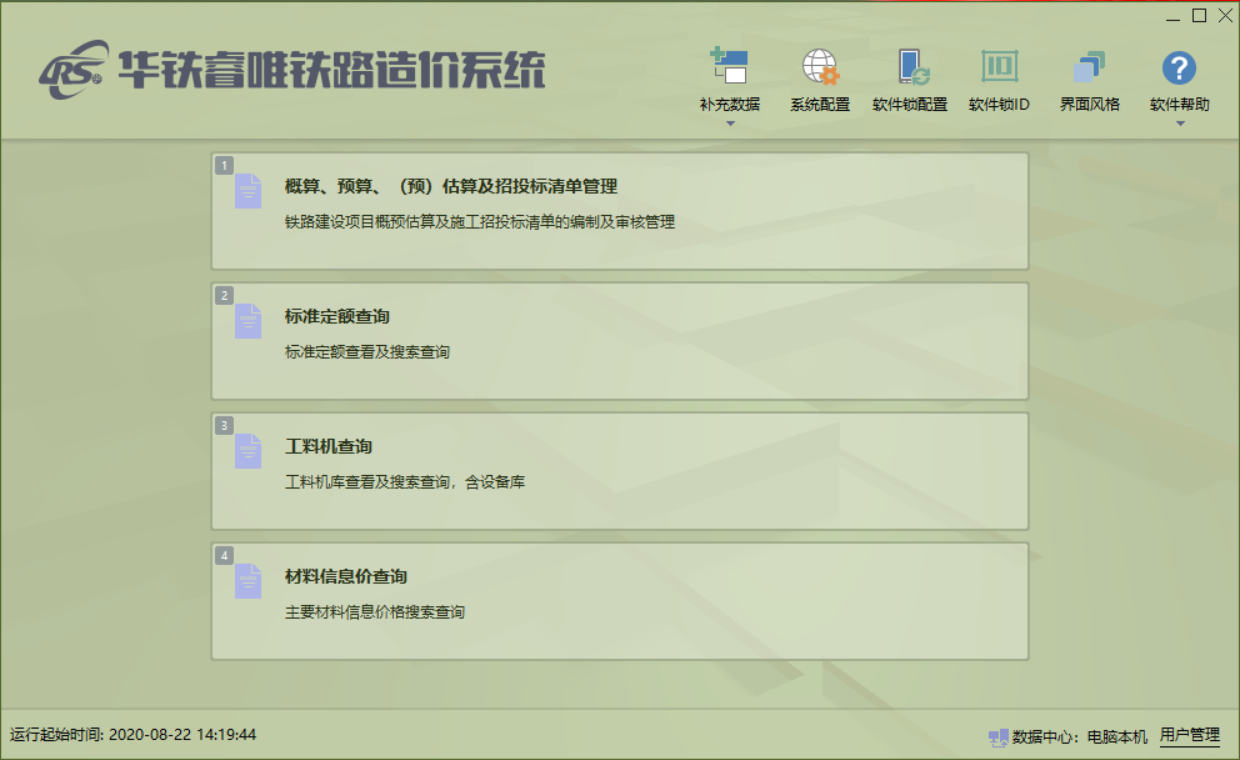Click the document icon beside 工料机查询

(x=248, y=451)
